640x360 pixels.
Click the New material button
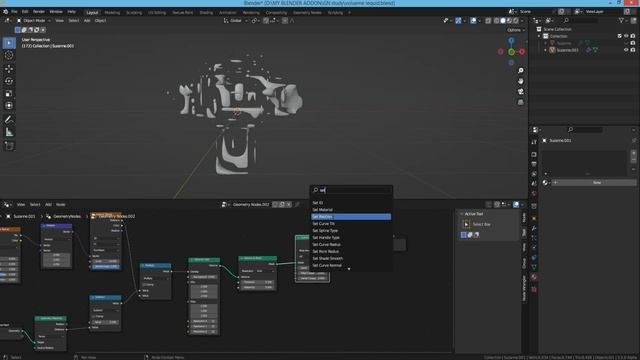point(594,182)
